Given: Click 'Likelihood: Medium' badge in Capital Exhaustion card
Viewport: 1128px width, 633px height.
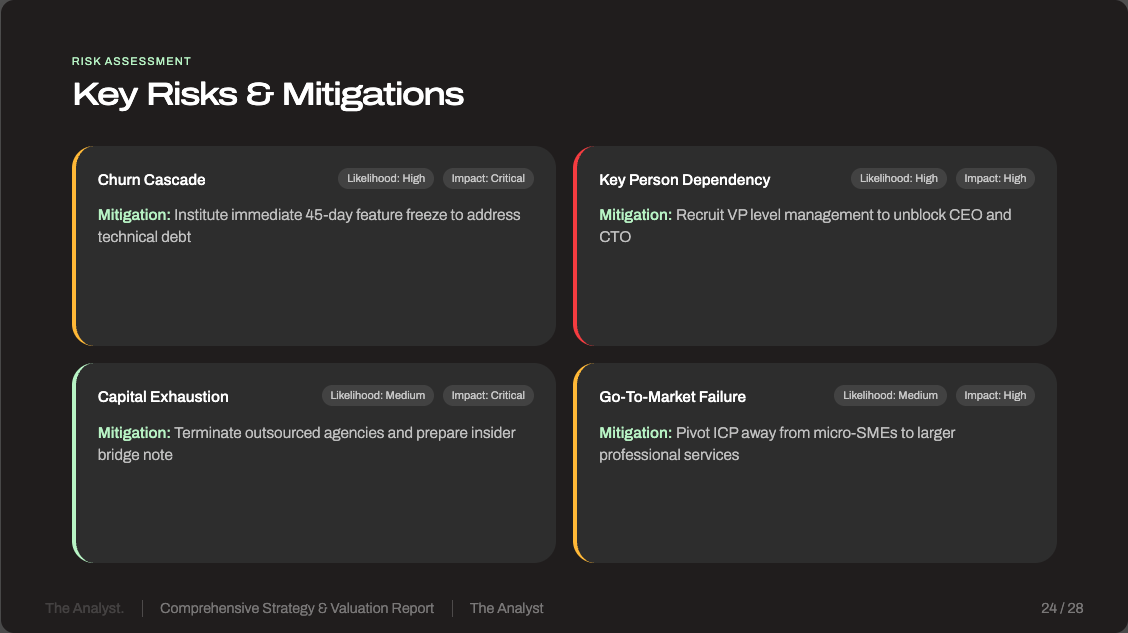Looking at the screenshot, I should pos(378,396).
